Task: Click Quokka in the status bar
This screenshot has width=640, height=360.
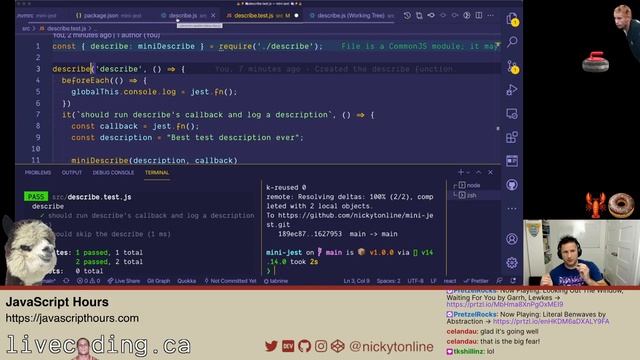Action: (x=187, y=281)
